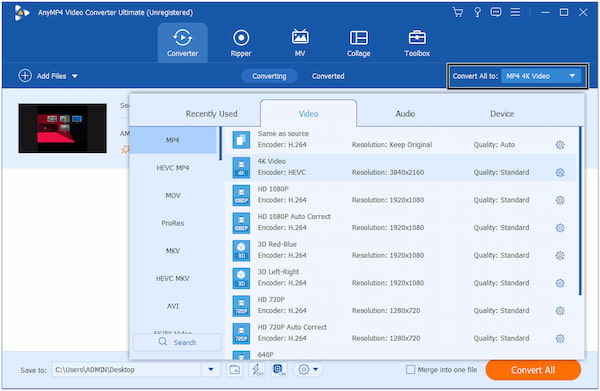The image size is (600, 391).
Task: Open the Ripper module
Action: point(241,43)
